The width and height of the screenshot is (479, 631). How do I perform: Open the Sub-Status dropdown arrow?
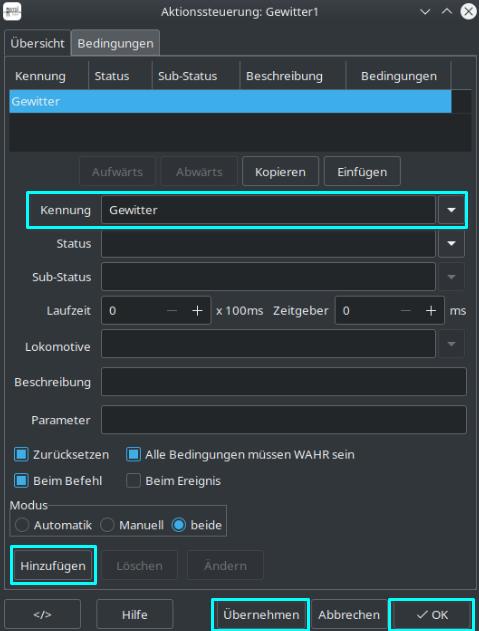[x=451, y=277]
